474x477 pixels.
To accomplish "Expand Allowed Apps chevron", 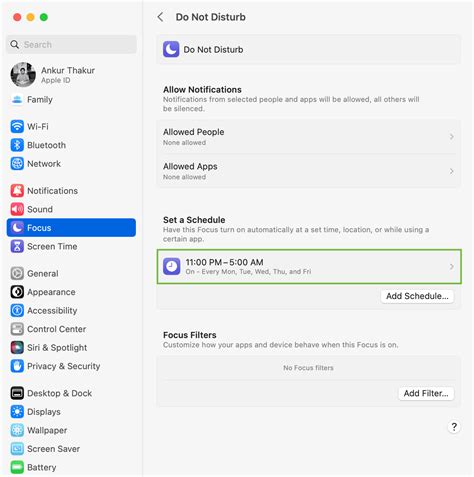I will (452, 171).
